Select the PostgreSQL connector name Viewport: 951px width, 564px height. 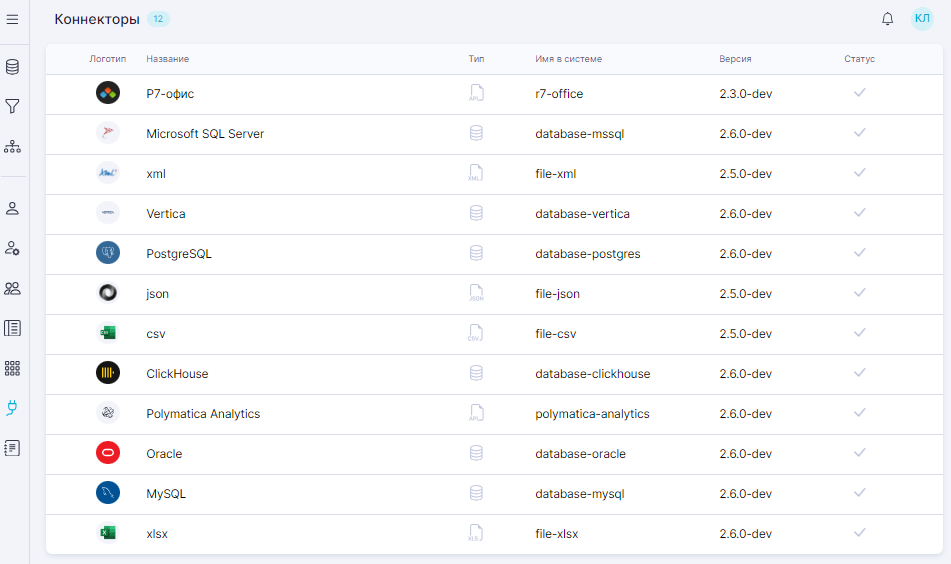pyautogui.click(x=179, y=254)
